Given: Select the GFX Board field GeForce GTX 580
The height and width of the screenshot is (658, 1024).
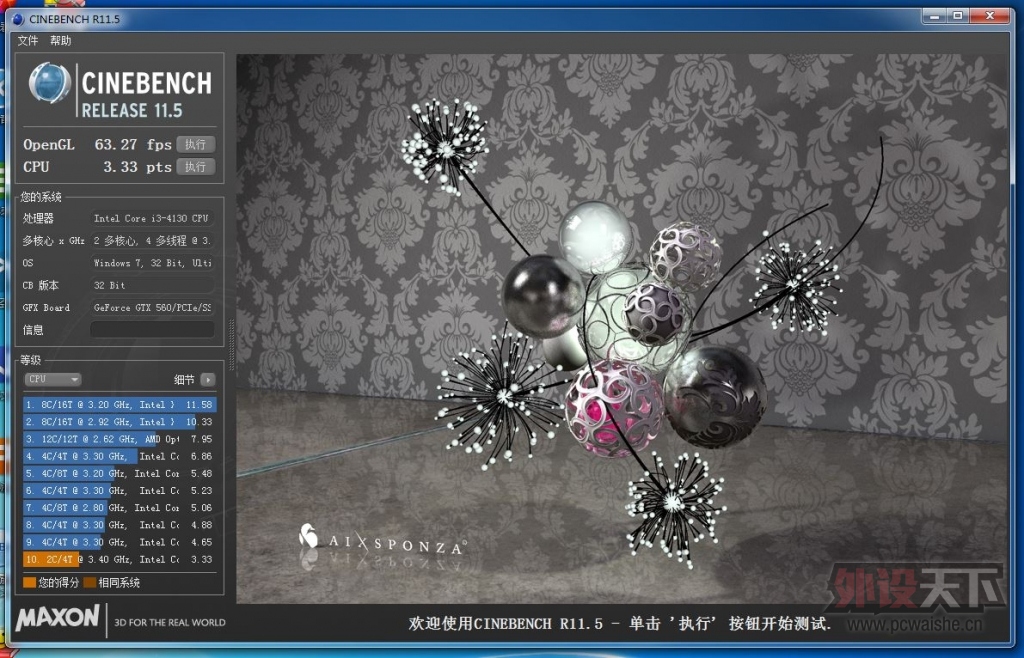Looking at the screenshot, I should pyautogui.click(x=152, y=307).
